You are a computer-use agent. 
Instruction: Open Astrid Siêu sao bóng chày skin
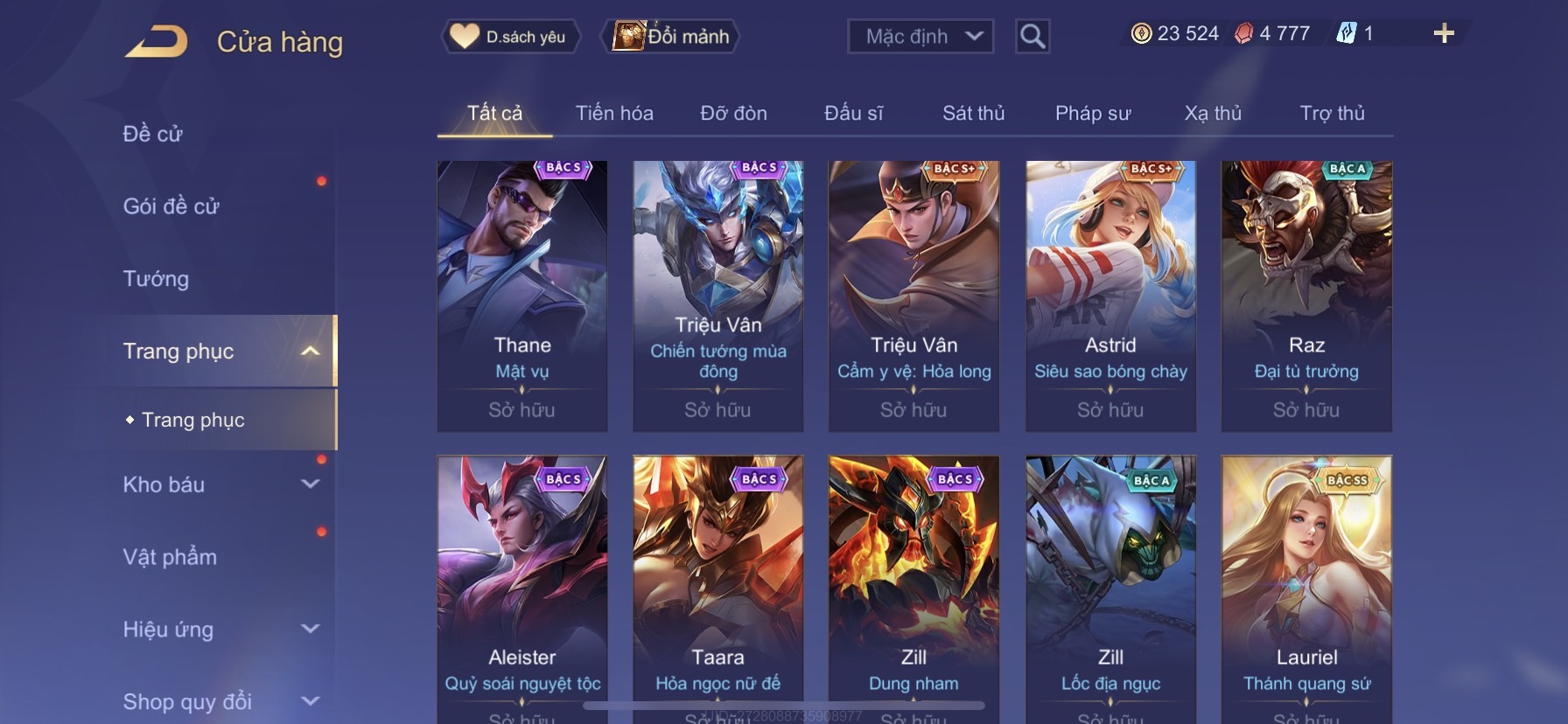(x=1110, y=296)
